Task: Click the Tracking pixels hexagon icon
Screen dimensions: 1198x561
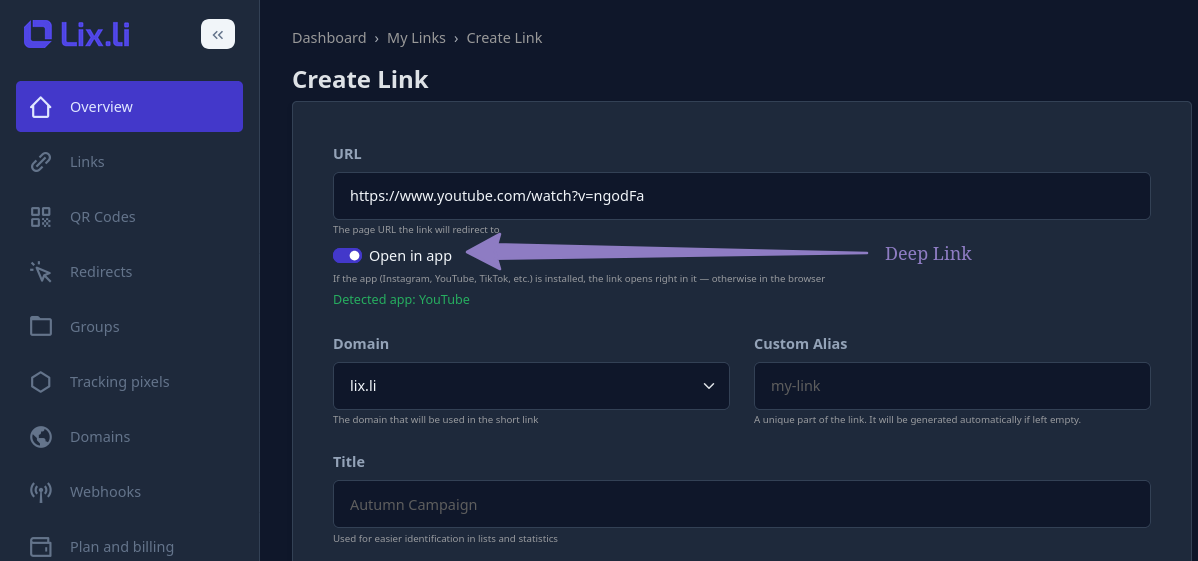Action: [x=40, y=382]
